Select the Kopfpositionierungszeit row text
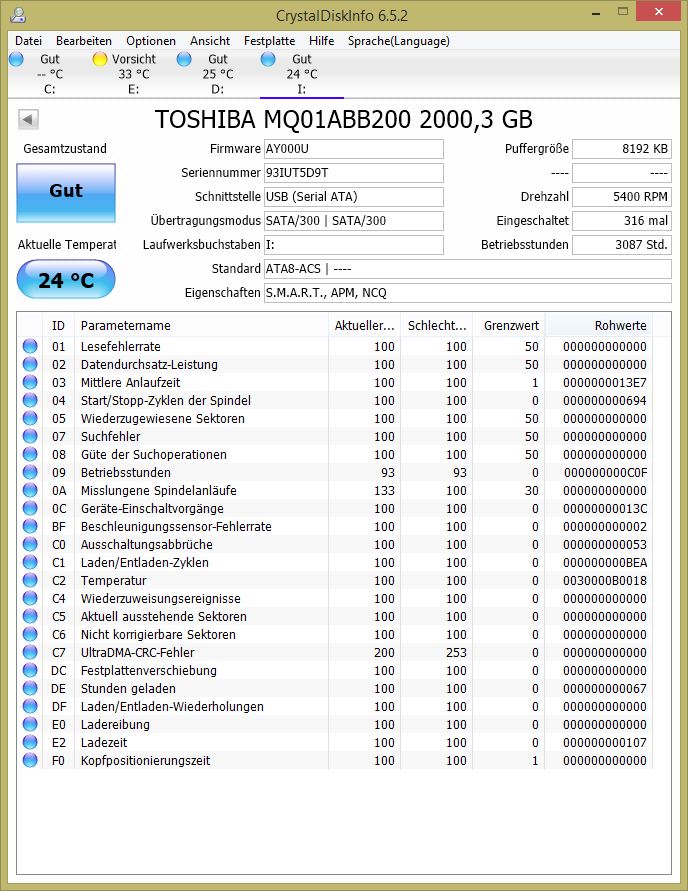 click(x=145, y=760)
